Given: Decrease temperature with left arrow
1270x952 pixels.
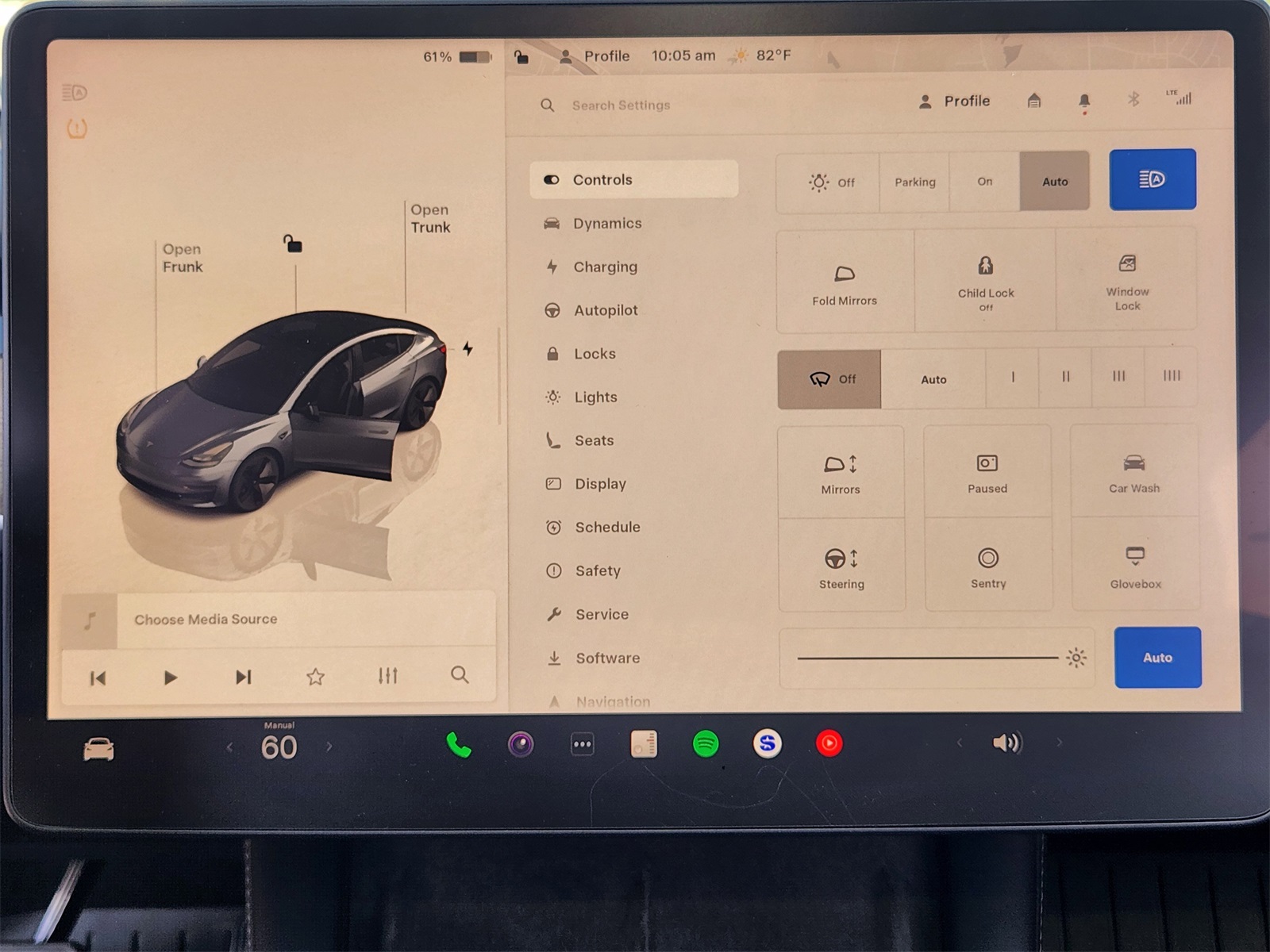Looking at the screenshot, I should pyautogui.click(x=229, y=747).
